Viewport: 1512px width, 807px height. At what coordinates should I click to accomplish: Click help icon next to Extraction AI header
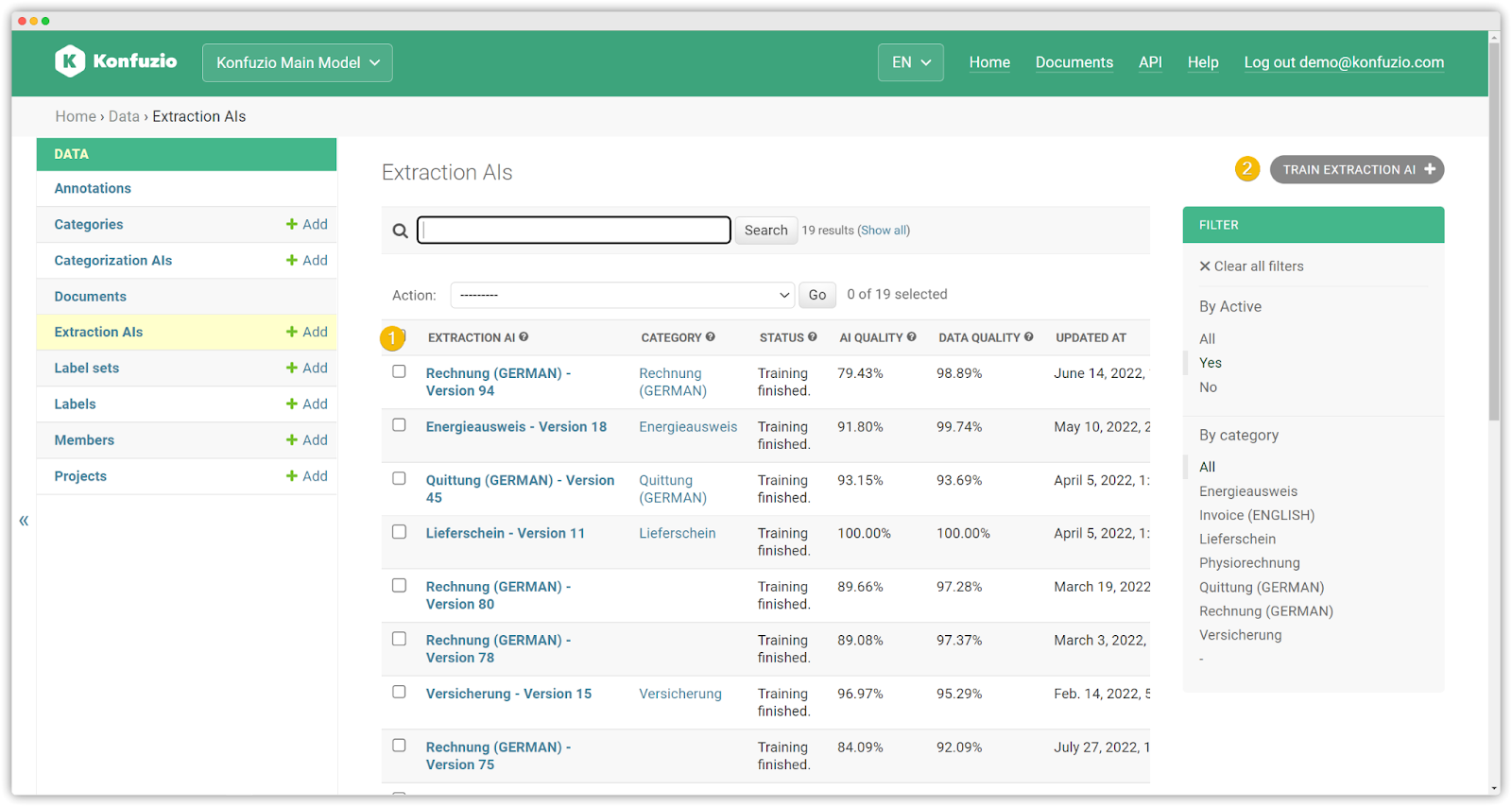pyautogui.click(x=524, y=336)
